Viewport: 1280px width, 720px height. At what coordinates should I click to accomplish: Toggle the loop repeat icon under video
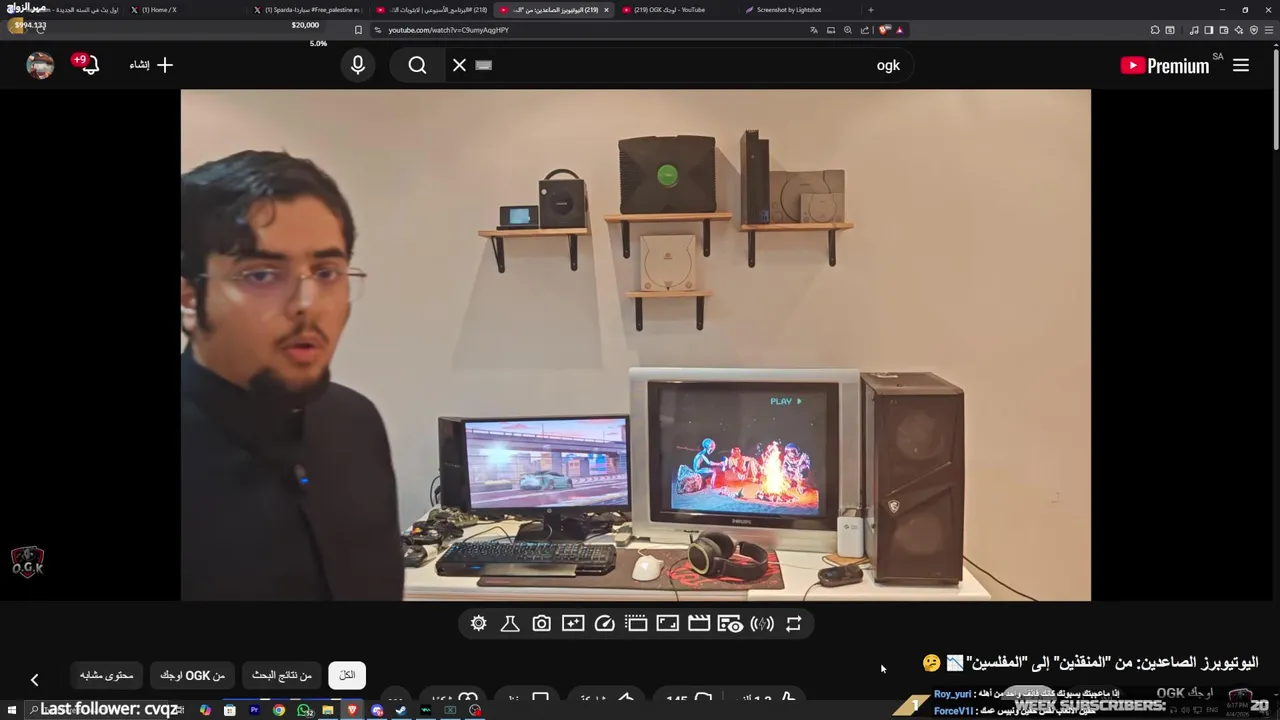point(794,624)
